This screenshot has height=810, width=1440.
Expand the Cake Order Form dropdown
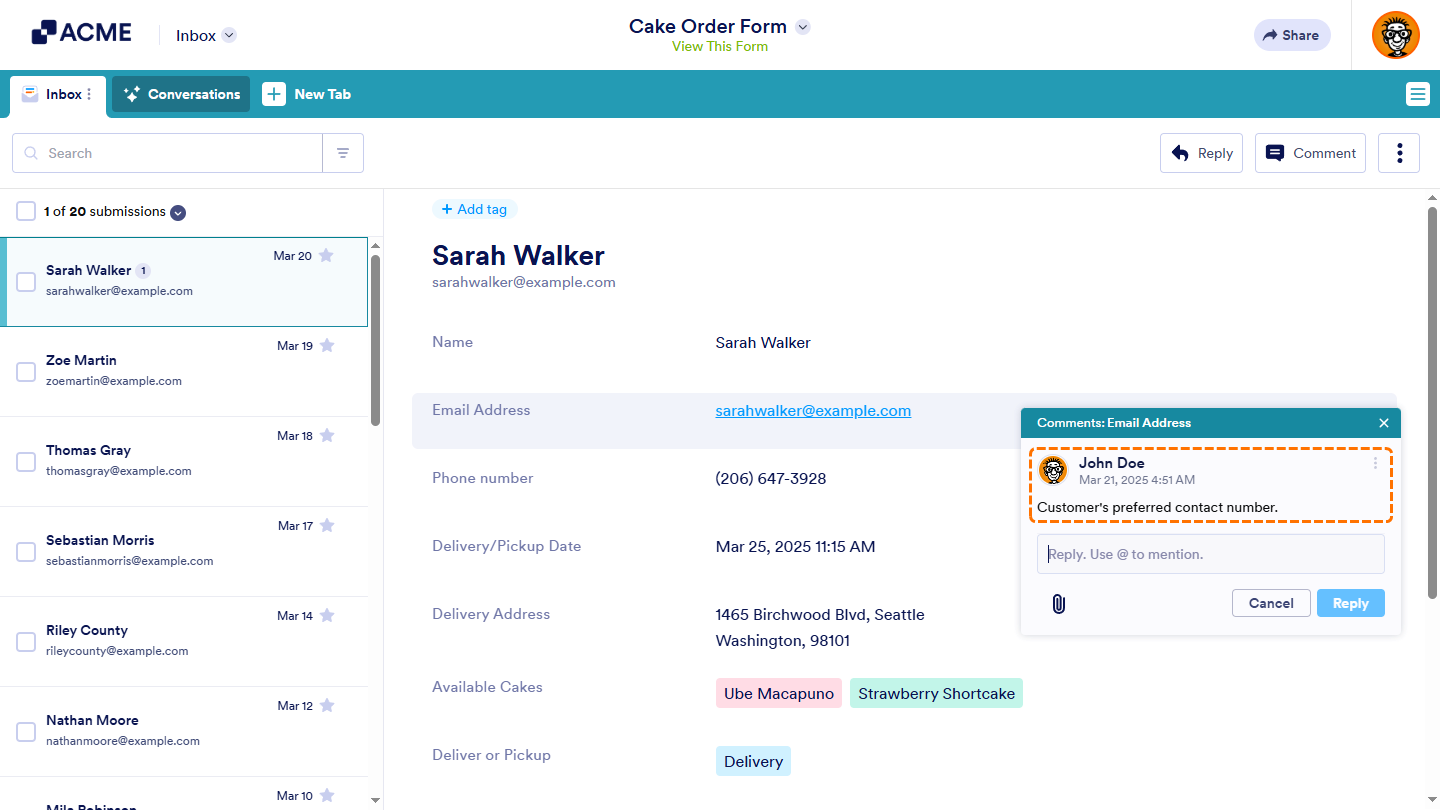click(x=802, y=26)
